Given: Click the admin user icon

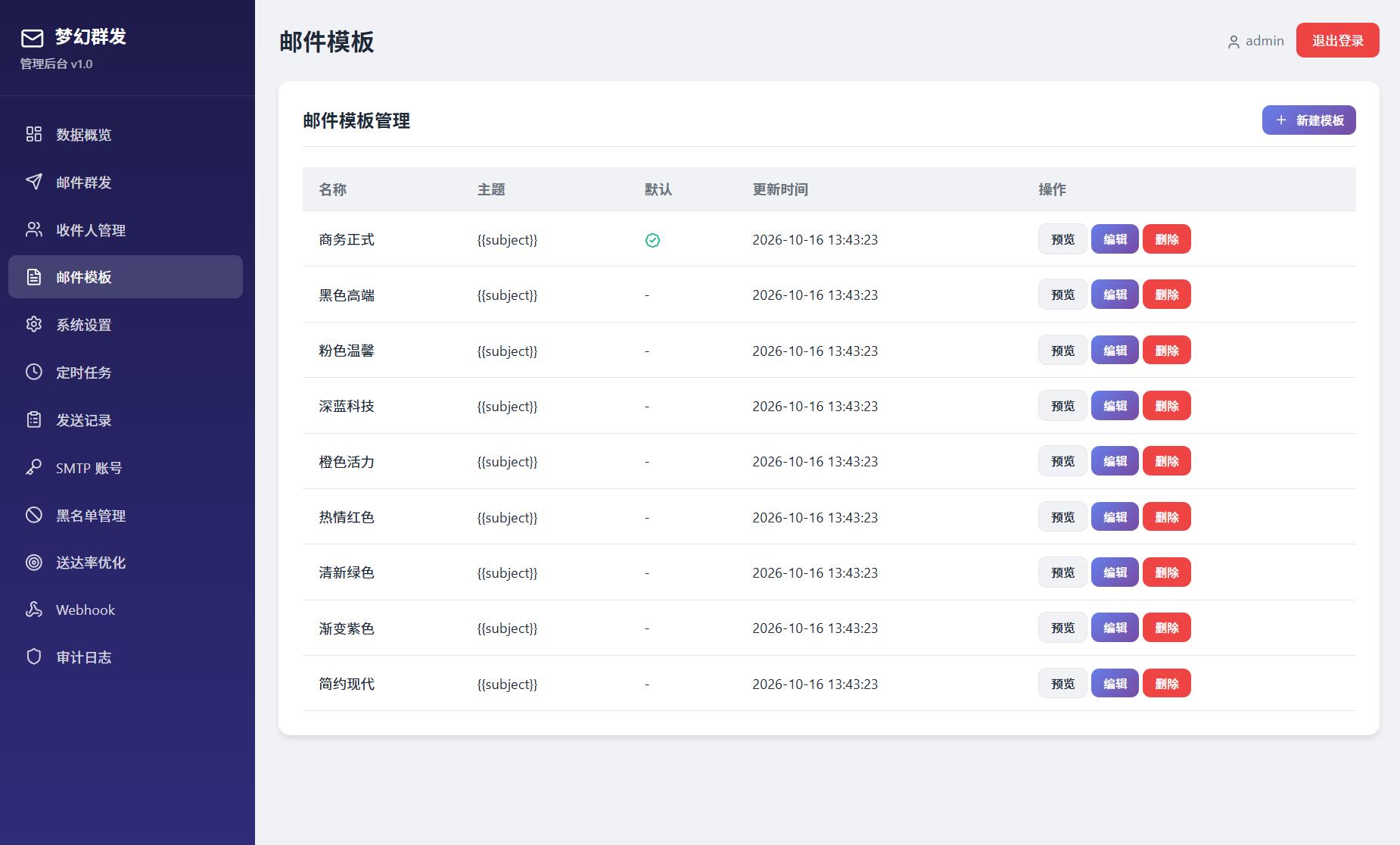Looking at the screenshot, I should point(1234,42).
